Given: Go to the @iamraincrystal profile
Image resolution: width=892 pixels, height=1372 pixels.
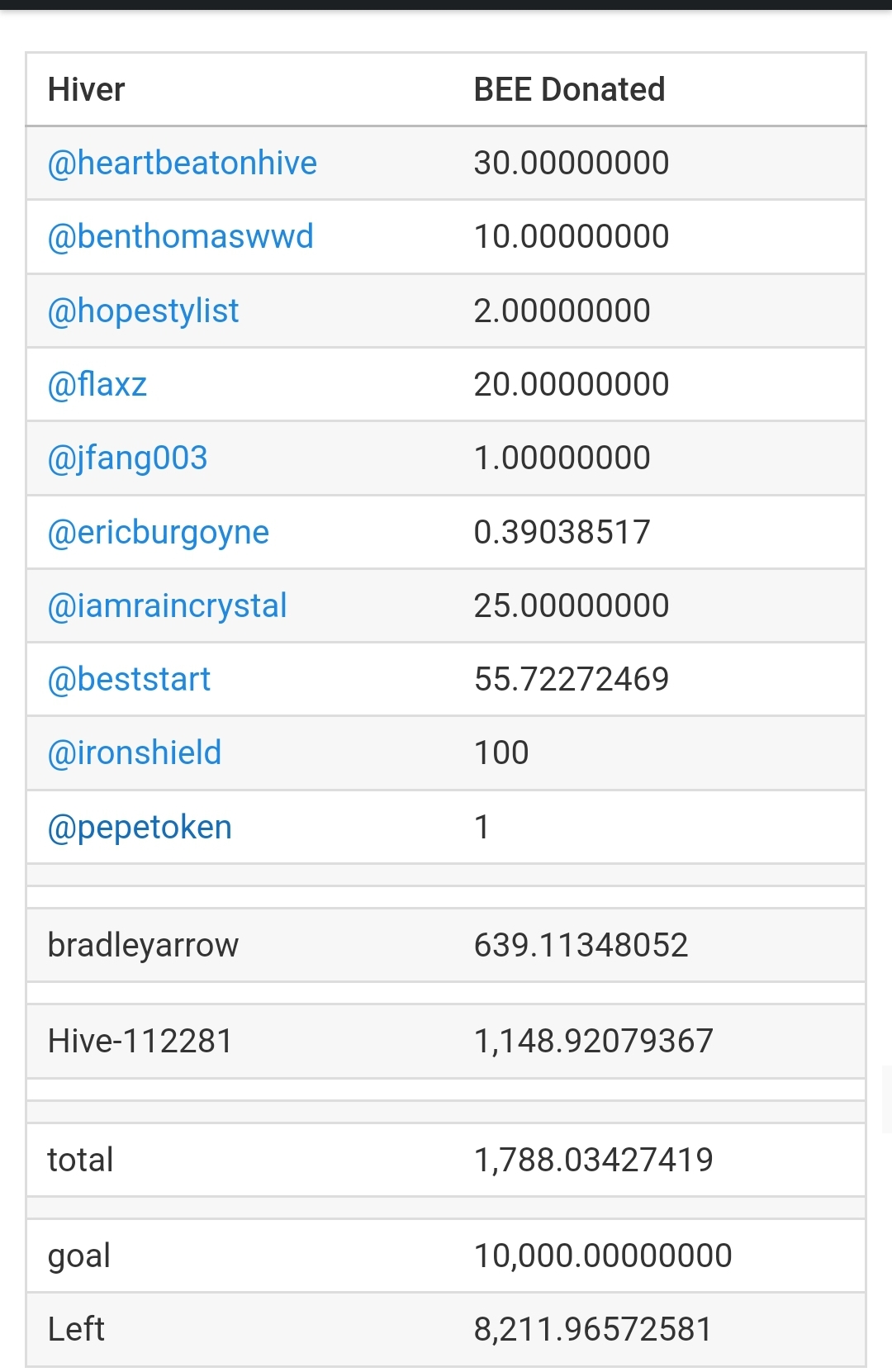Looking at the screenshot, I should [168, 605].
